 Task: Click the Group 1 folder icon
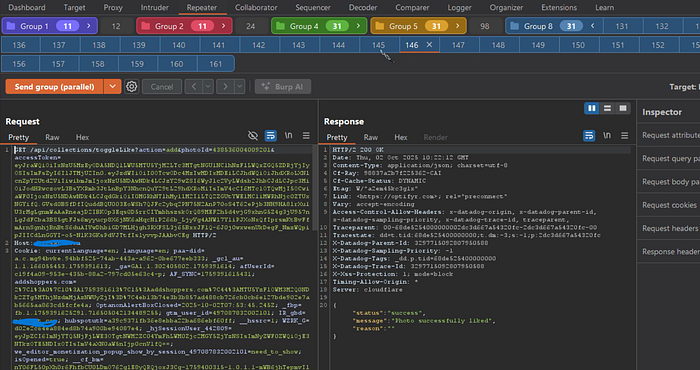pyautogui.click(x=11, y=26)
